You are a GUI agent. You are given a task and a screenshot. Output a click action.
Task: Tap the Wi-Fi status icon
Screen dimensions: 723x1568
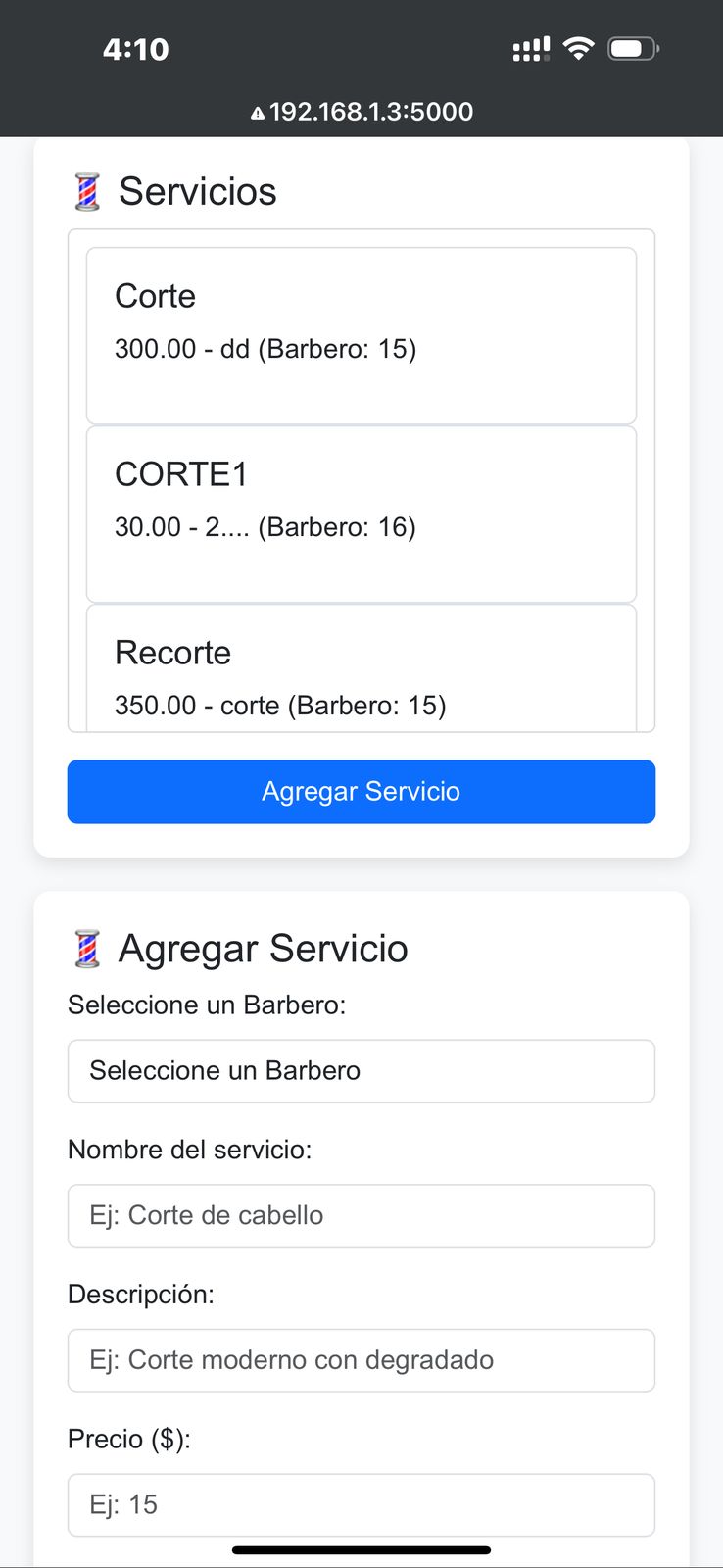(579, 48)
